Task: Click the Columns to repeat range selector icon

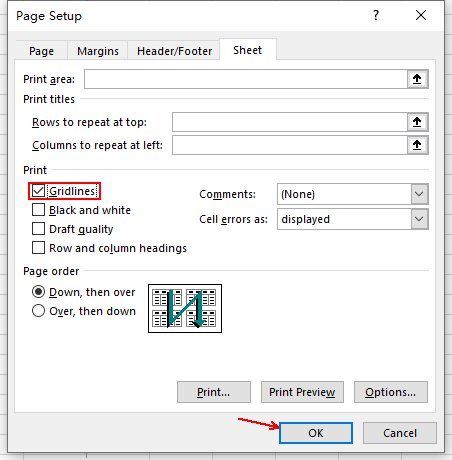Action: tap(417, 145)
